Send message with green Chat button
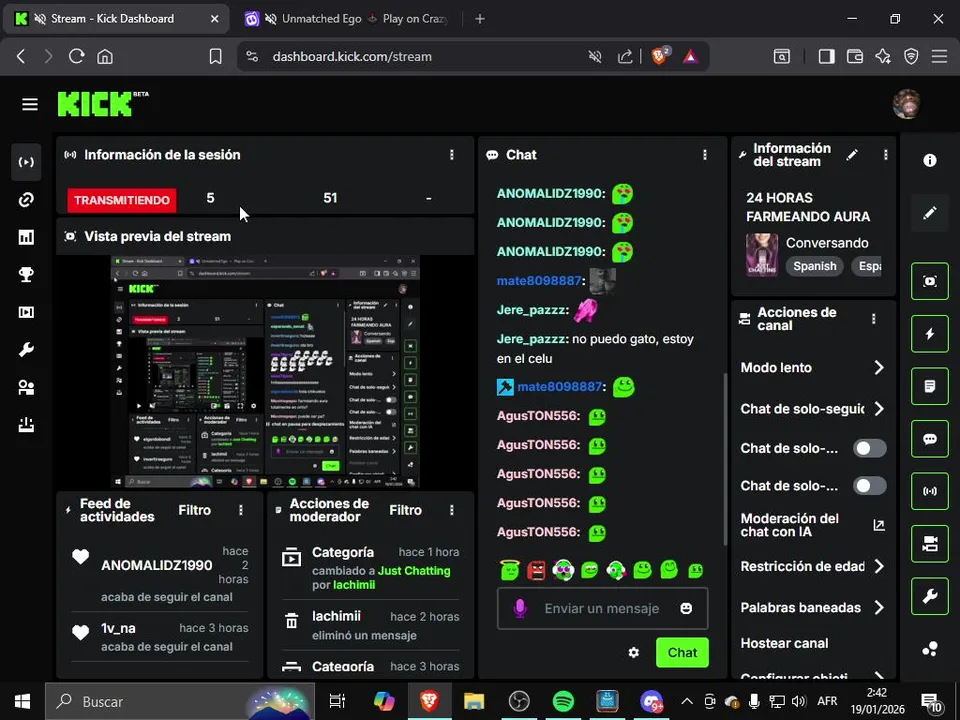The image size is (960, 720). (682, 653)
